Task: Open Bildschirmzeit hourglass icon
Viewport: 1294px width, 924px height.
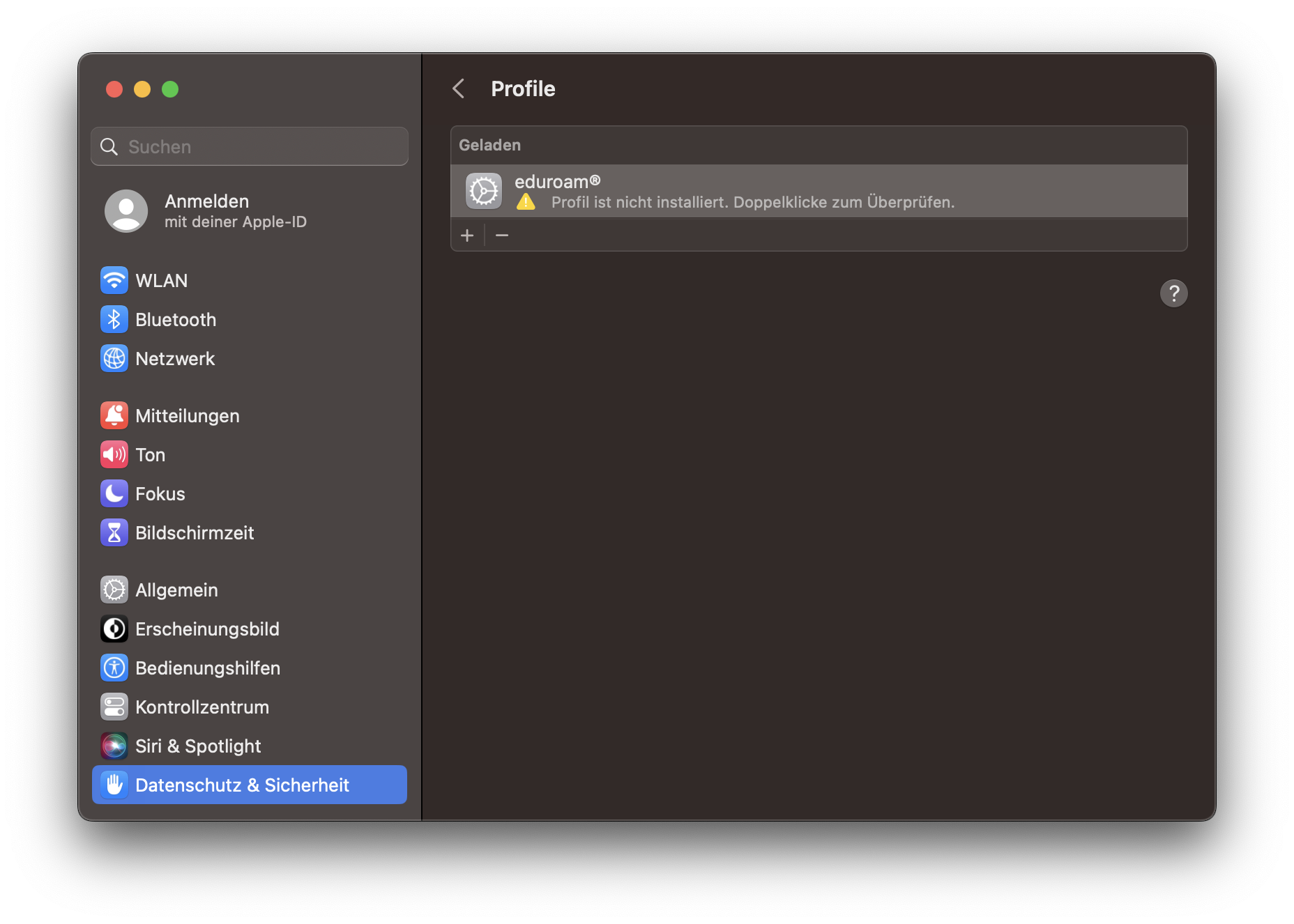Action: [x=114, y=533]
